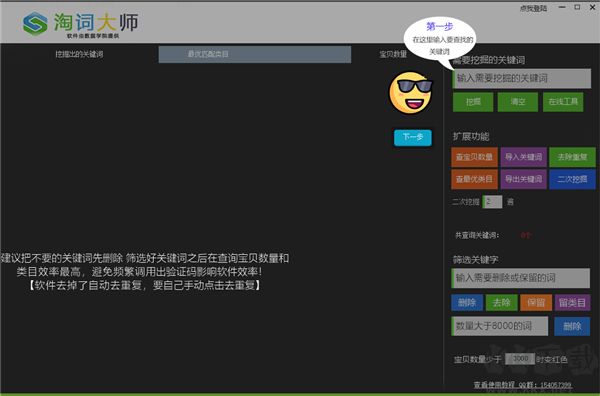Click the 挖掘出的关键词 column header
The height and width of the screenshot is (396, 600).
click(x=79, y=54)
